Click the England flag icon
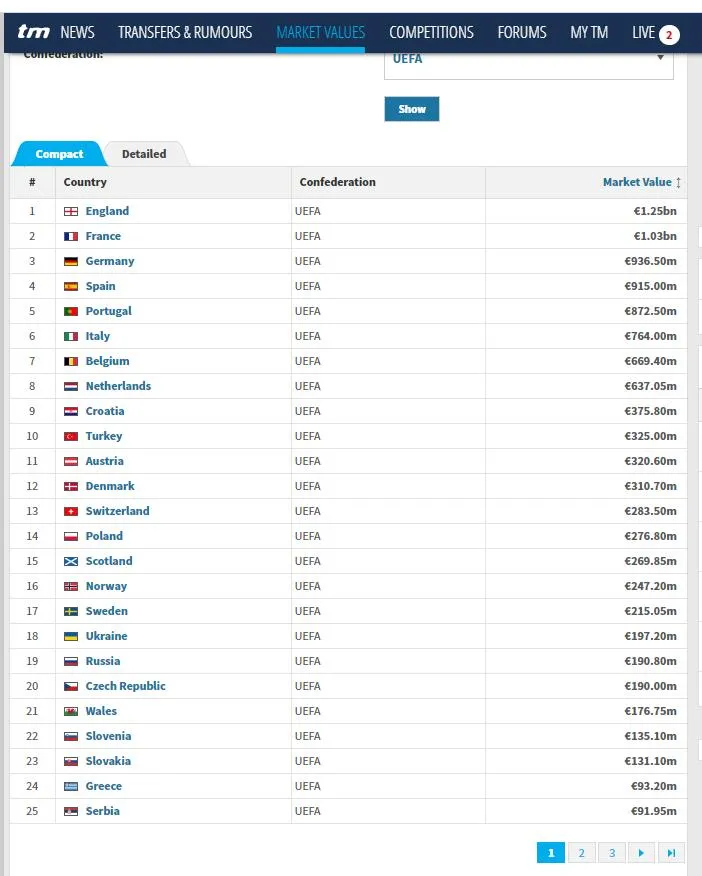This screenshot has width=702, height=876. (71, 211)
